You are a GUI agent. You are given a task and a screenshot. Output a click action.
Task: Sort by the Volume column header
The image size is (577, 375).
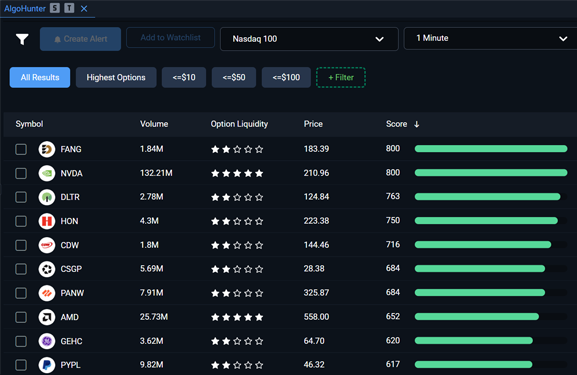(x=154, y=124)
